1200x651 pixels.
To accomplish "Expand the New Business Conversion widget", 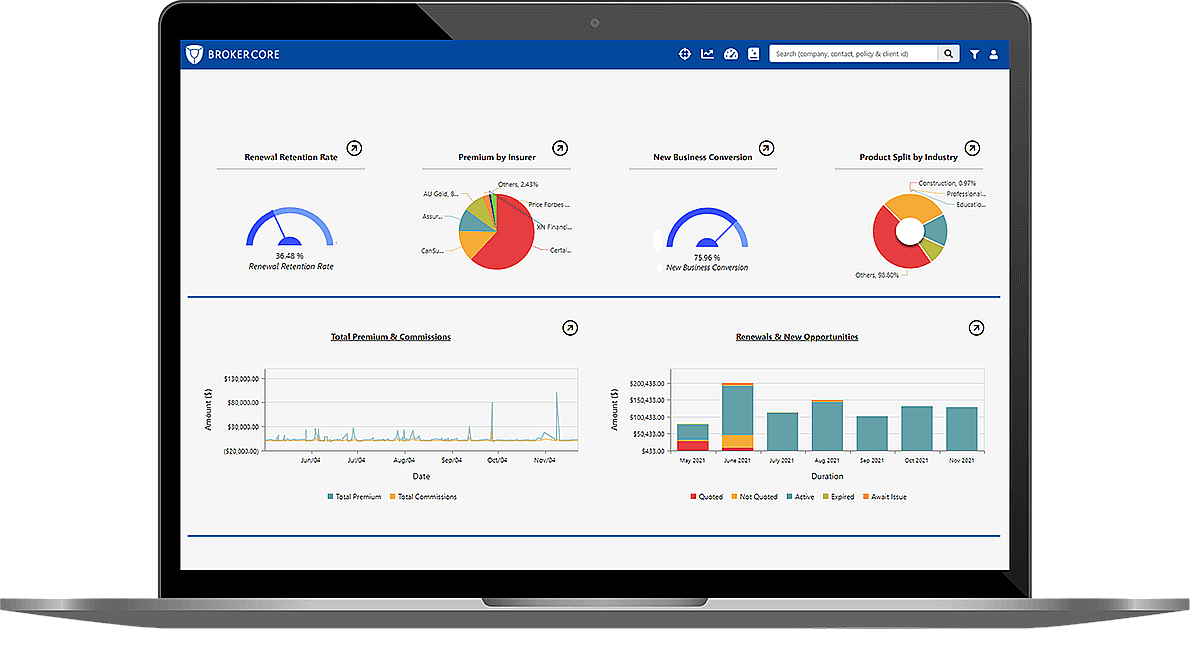I will tap(766, 148).
